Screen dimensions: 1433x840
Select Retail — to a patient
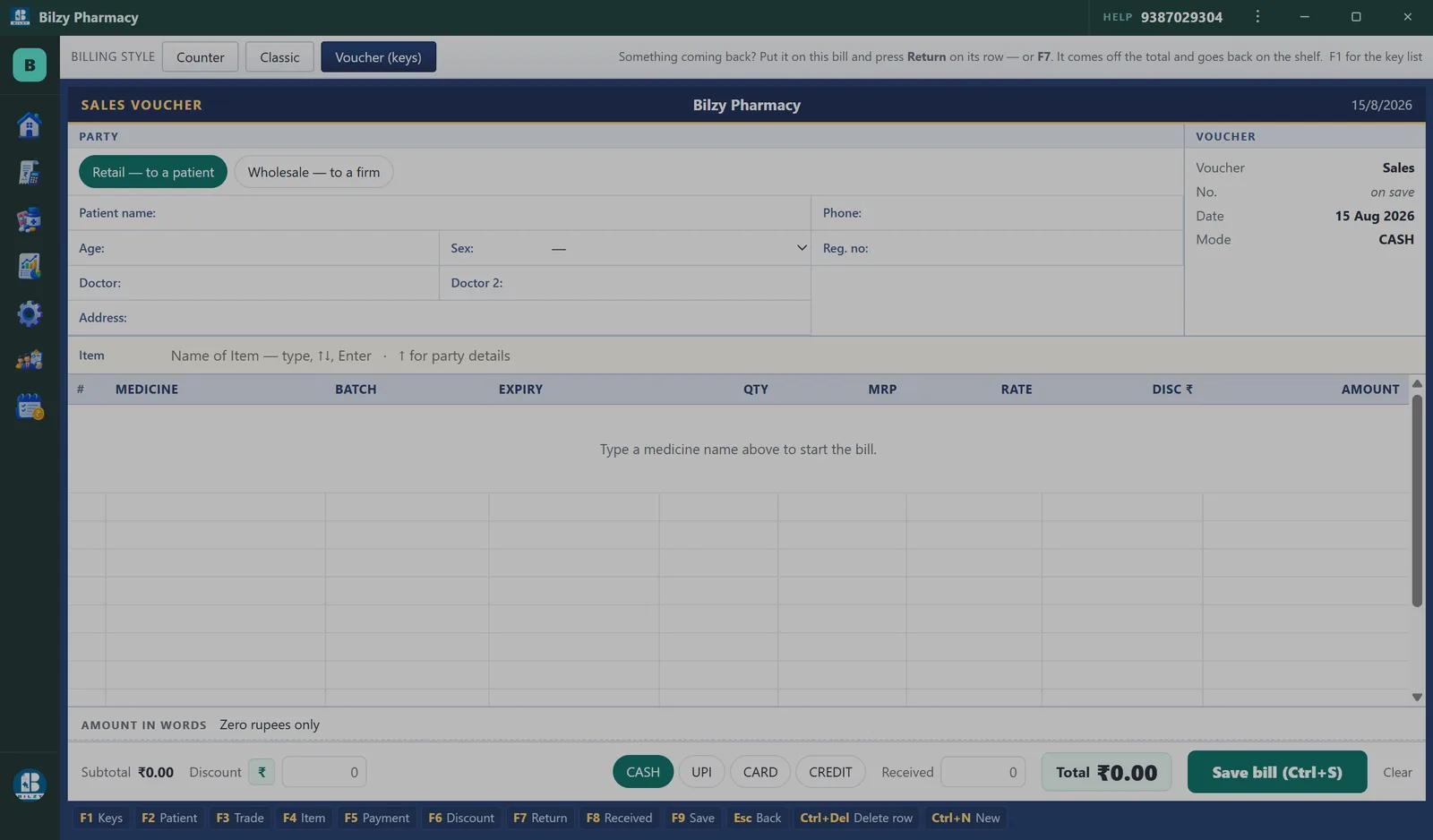[x=153, y=172]
